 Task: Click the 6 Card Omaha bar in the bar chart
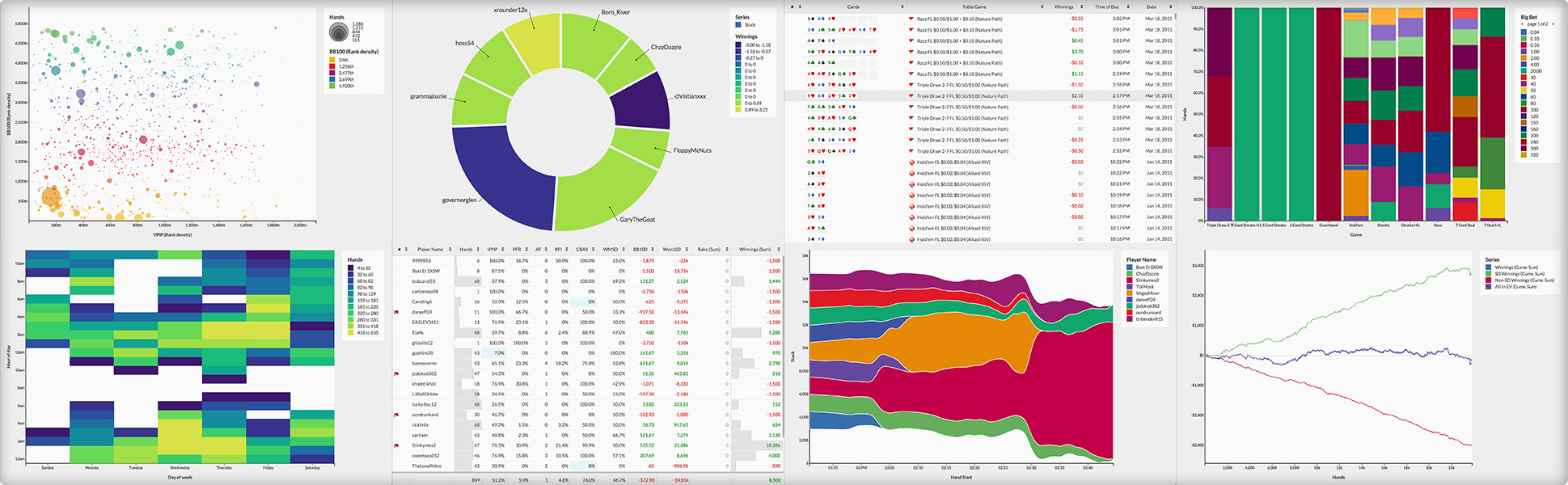click(1301, 114)
